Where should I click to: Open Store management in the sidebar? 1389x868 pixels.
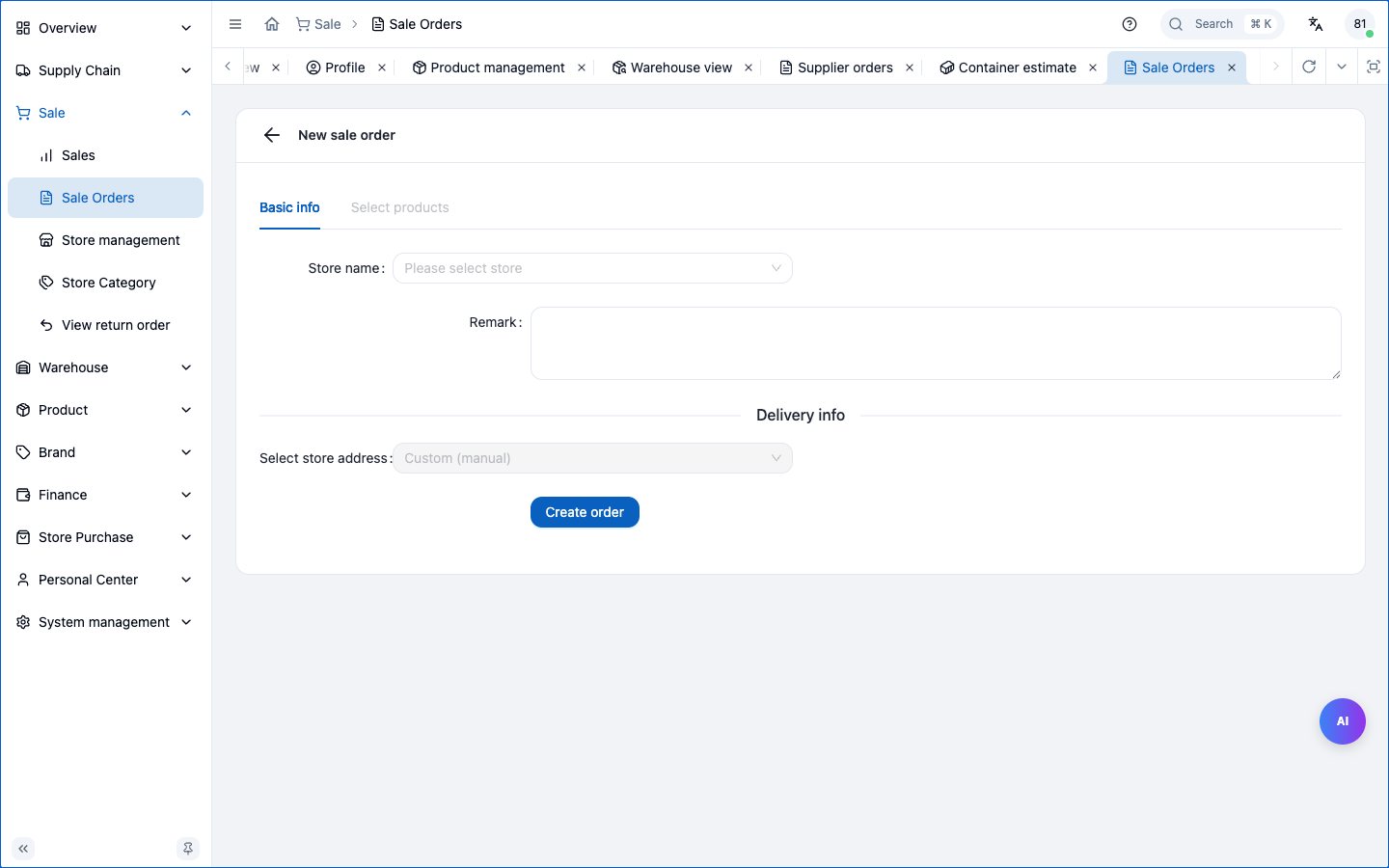(x=105, y=240)
